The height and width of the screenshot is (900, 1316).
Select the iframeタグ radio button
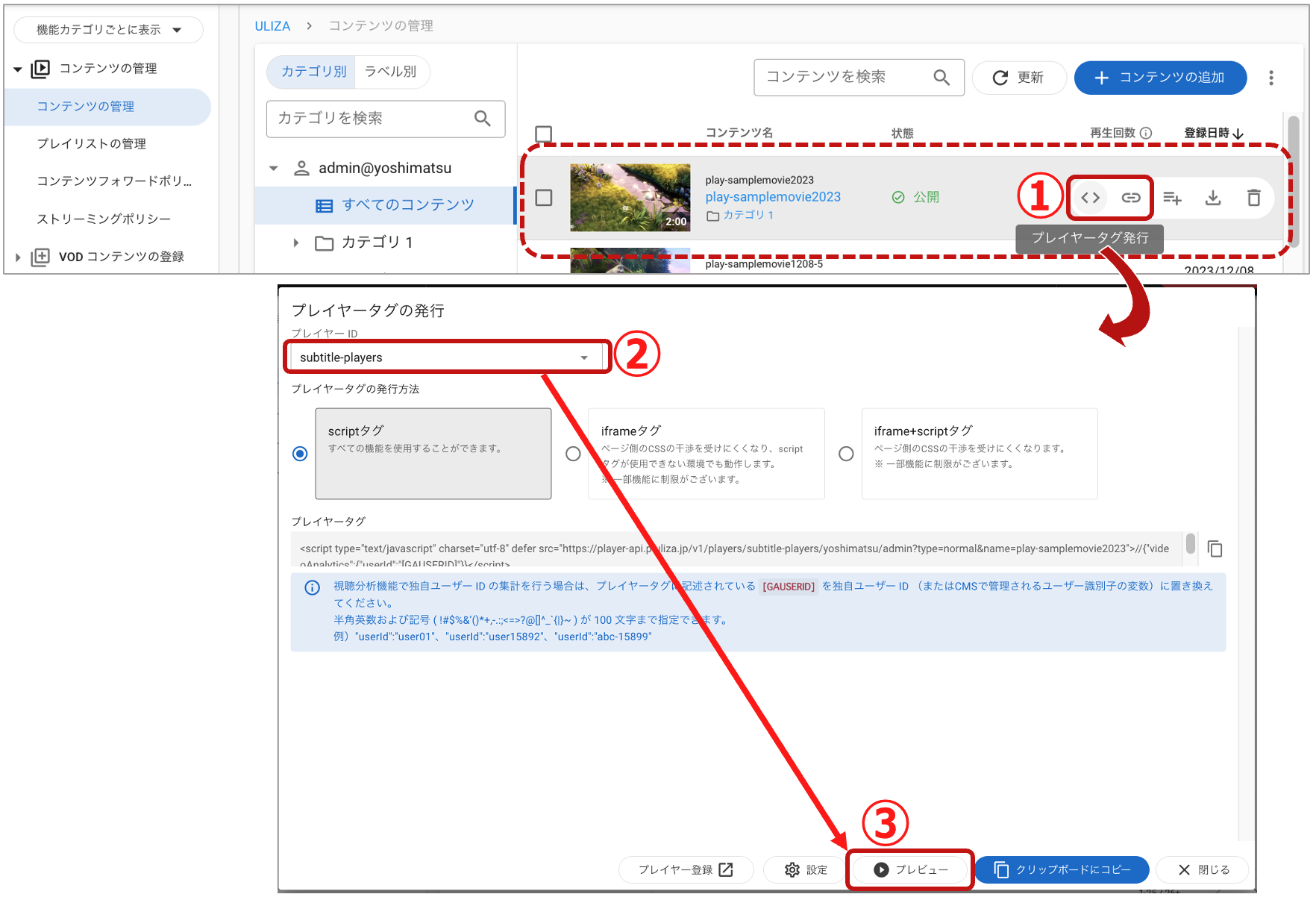(x=573, y=454)
